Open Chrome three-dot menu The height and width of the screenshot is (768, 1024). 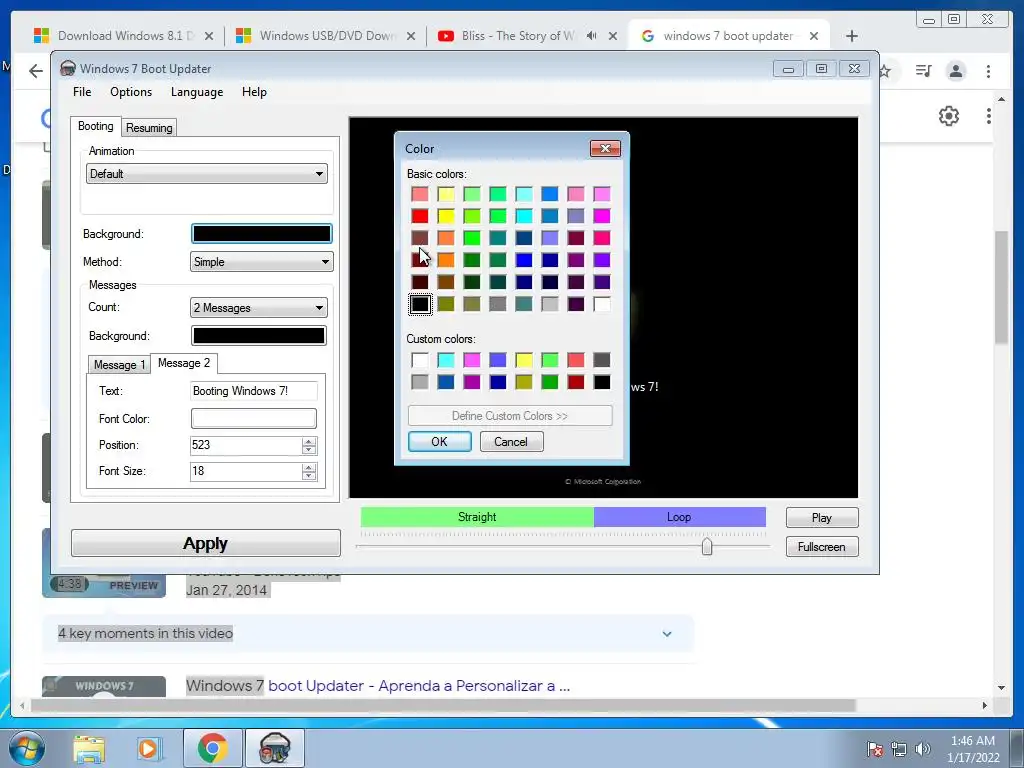[989, 71]
